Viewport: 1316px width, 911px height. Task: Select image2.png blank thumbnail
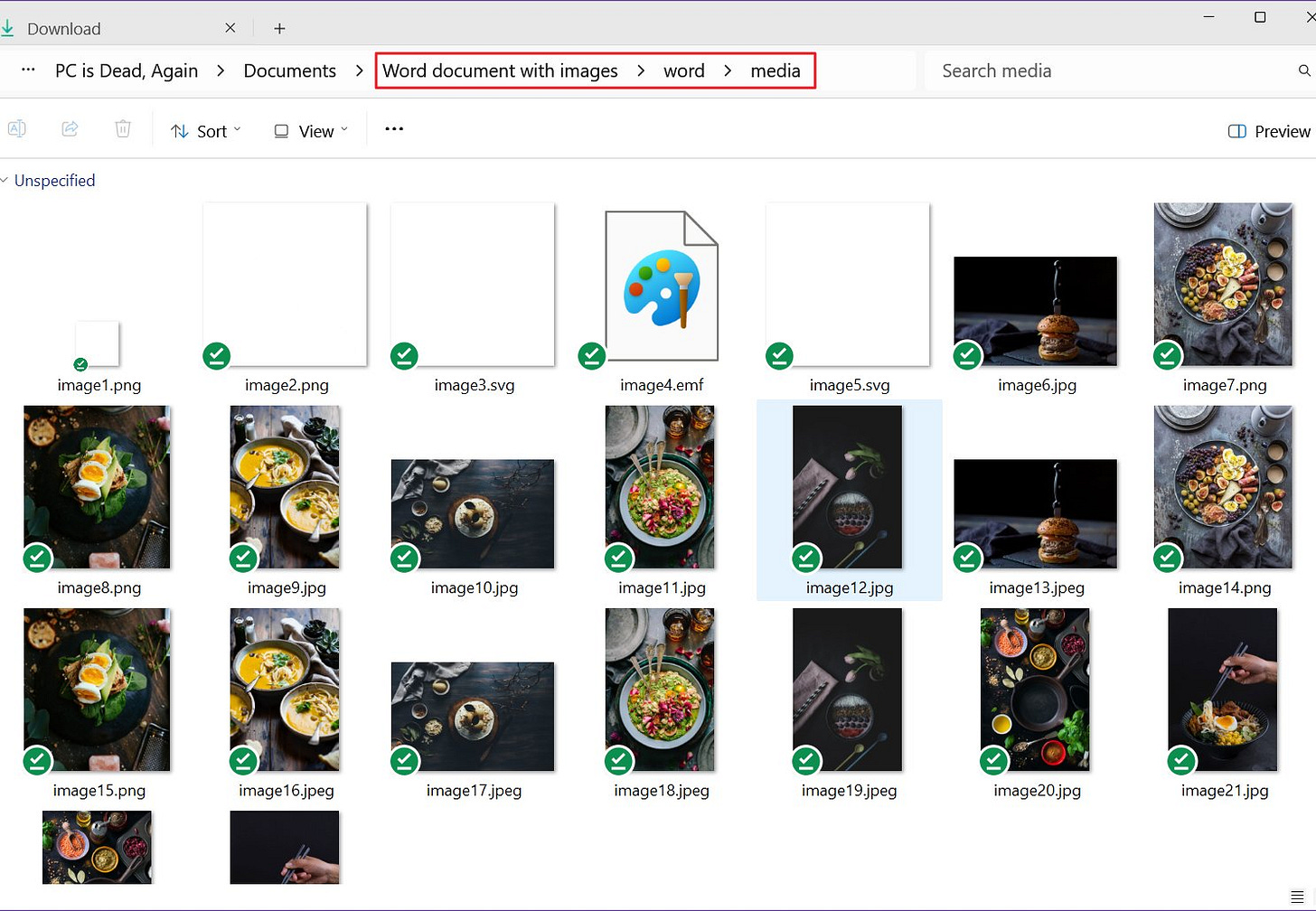pos(286,284)
